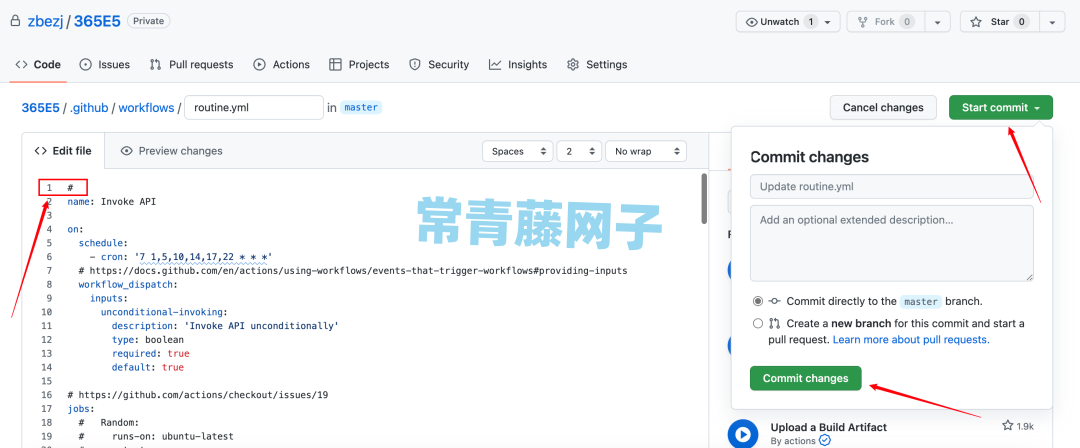View the Insights tab
This screenshot has height=448, width=1080.
pyautogui.click(x=518, y=65)
